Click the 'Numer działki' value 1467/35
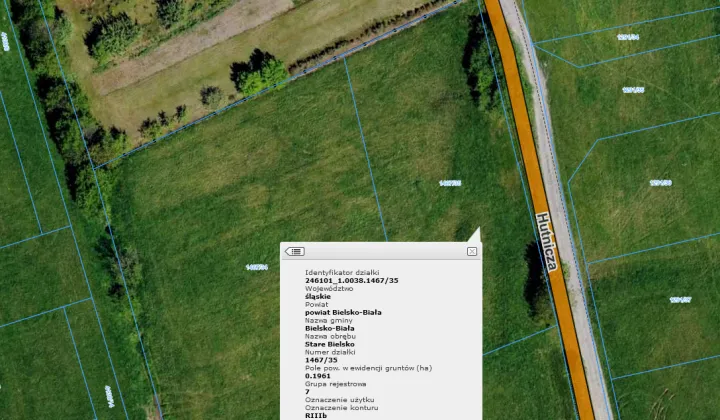720x420 pixels. click(x=321, y=360)
